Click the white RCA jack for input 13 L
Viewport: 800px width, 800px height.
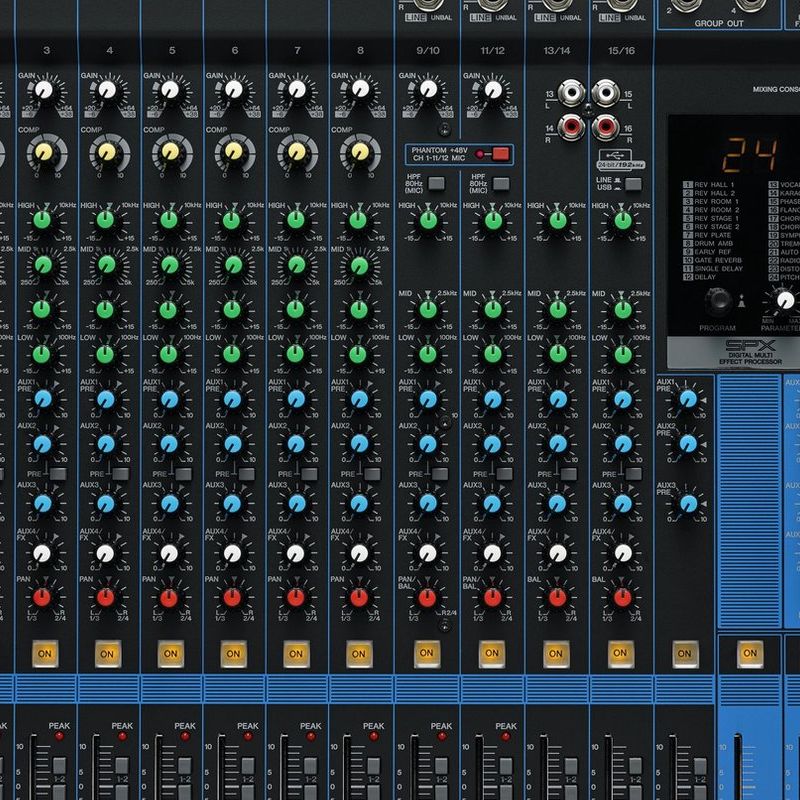(x=572, y=94)
